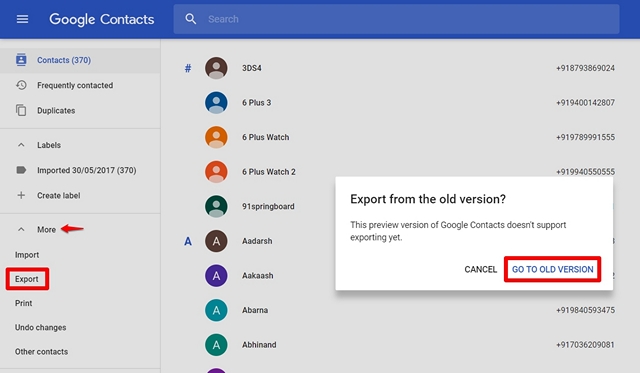The image size is (640, 373).
Task: Select contact name Aakaash
Action: point(258,276)
